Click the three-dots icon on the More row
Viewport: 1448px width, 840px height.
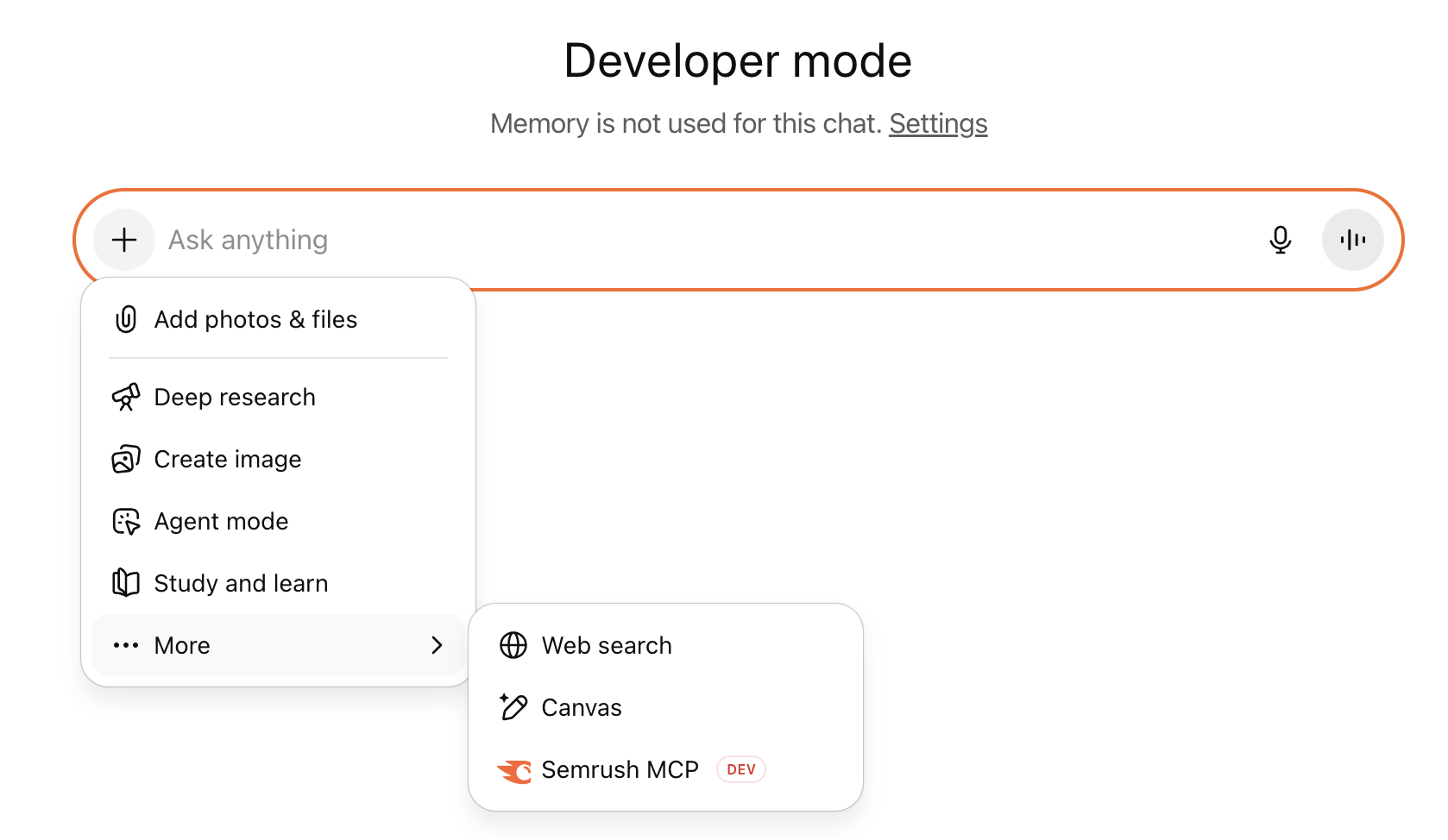(126, 645)
